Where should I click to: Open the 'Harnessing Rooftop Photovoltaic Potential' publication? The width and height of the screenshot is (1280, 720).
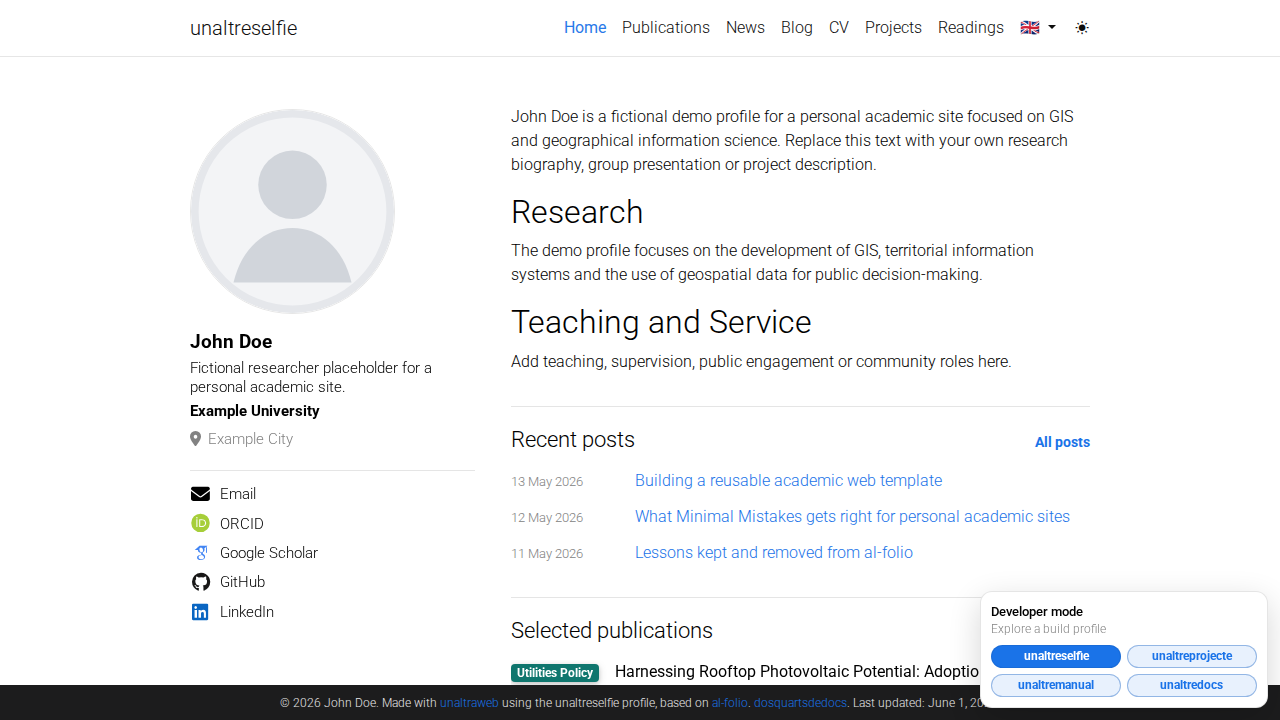797,672
